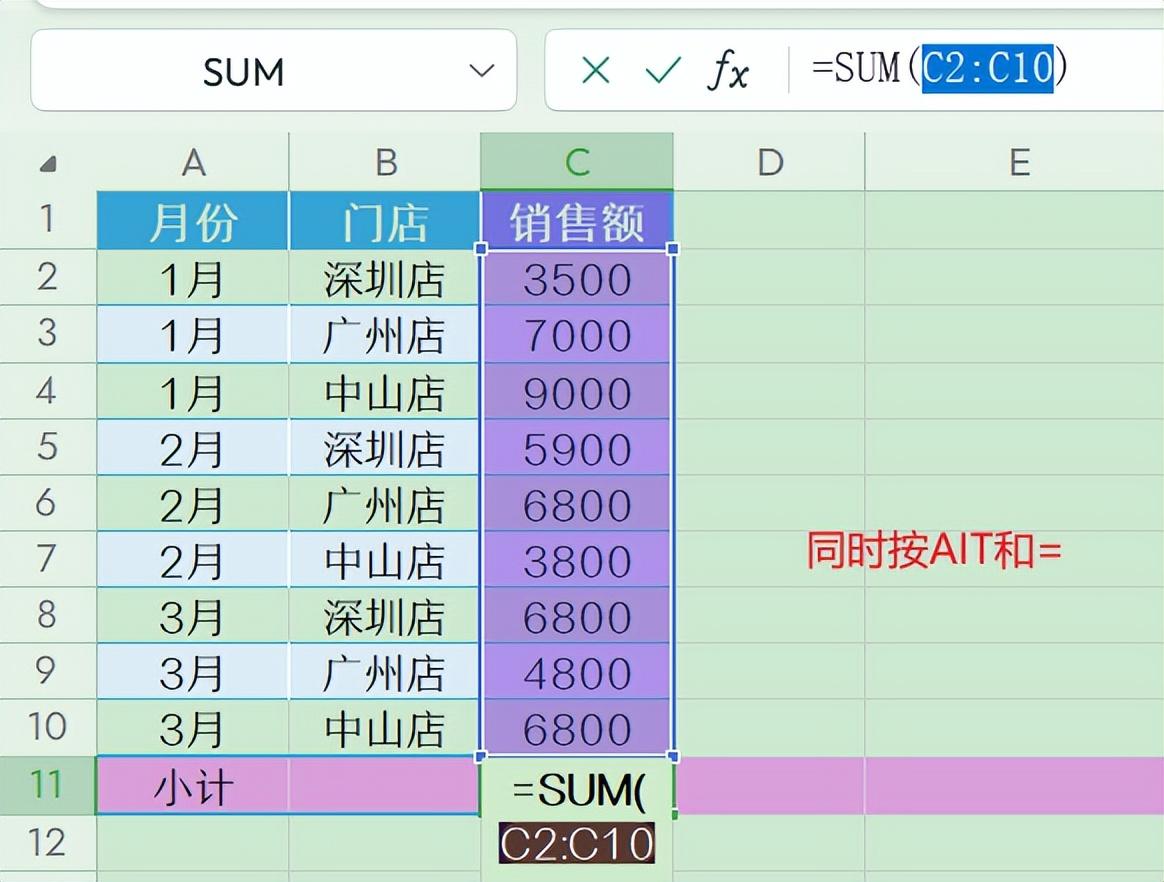1164x882 pixels.
Task: Select row 5 header
Action: tap(48, 446)
